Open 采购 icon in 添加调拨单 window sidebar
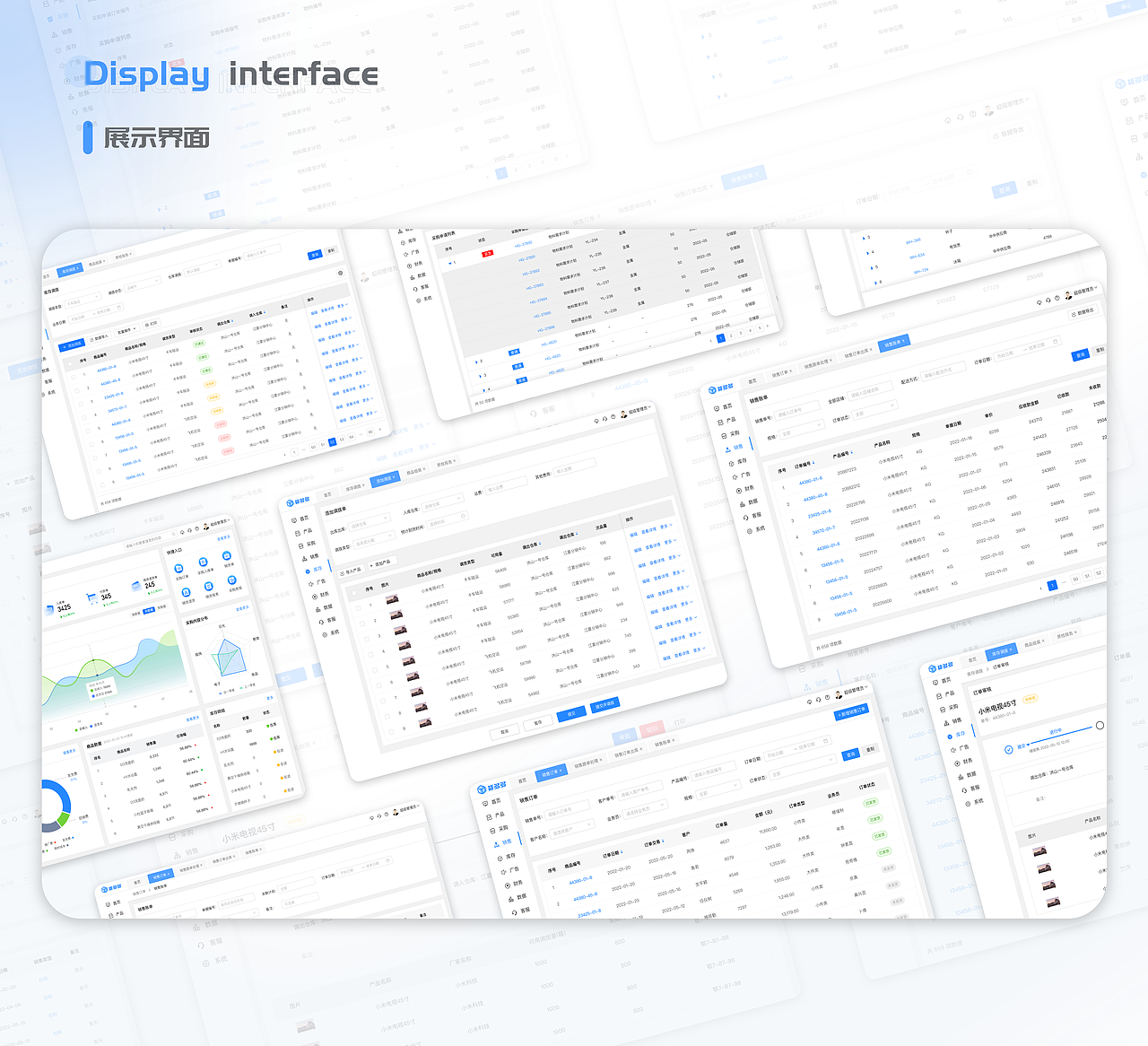This screenshot has width=1148, height=1046. click(x=301, y=545)
